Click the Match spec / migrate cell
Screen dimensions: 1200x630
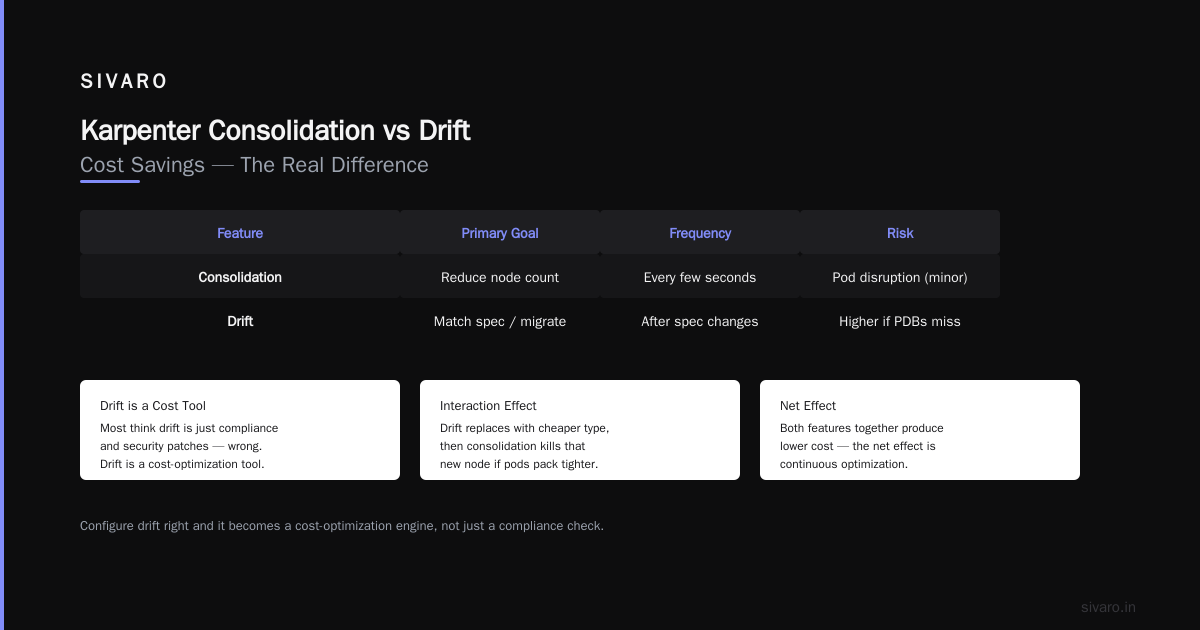click(500, 321)
